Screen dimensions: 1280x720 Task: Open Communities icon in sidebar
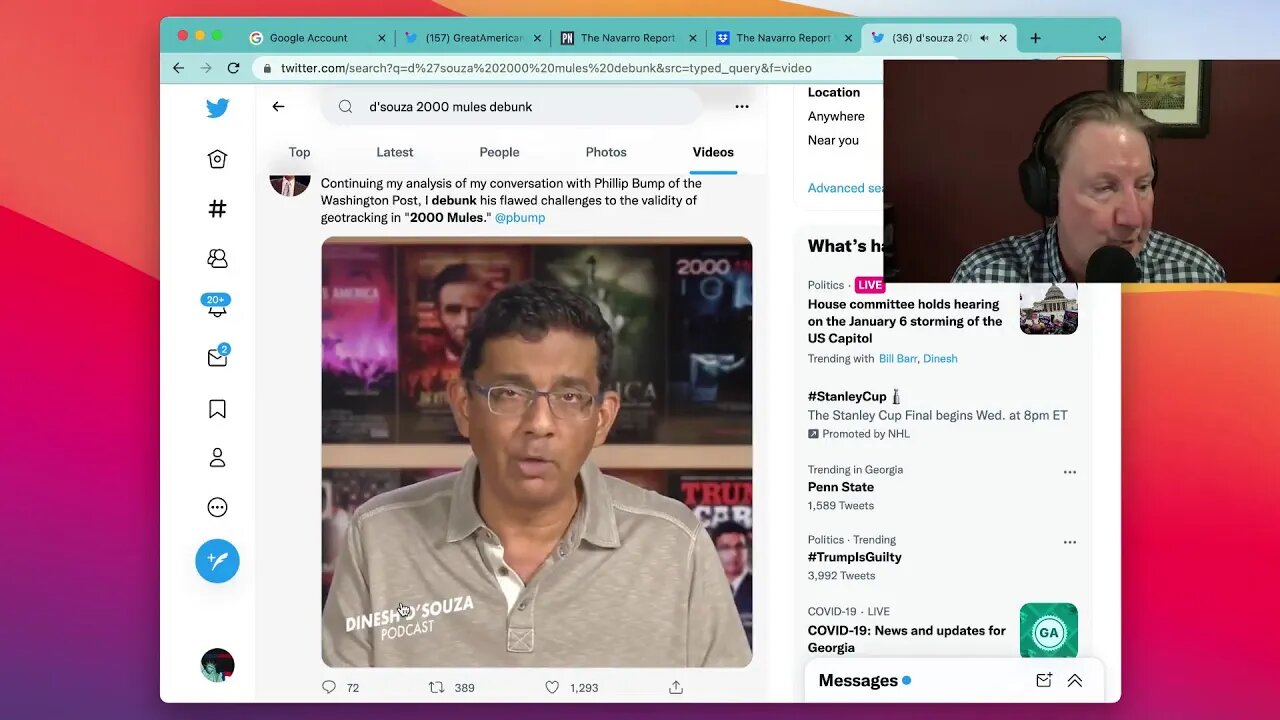point(217,258)
